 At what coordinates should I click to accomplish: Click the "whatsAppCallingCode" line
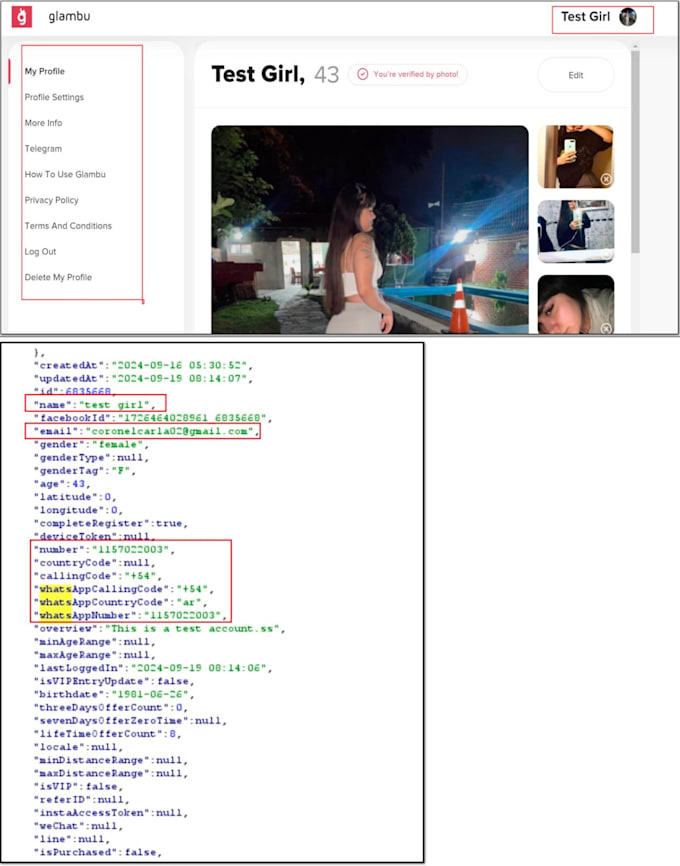[x=124, y=589]
